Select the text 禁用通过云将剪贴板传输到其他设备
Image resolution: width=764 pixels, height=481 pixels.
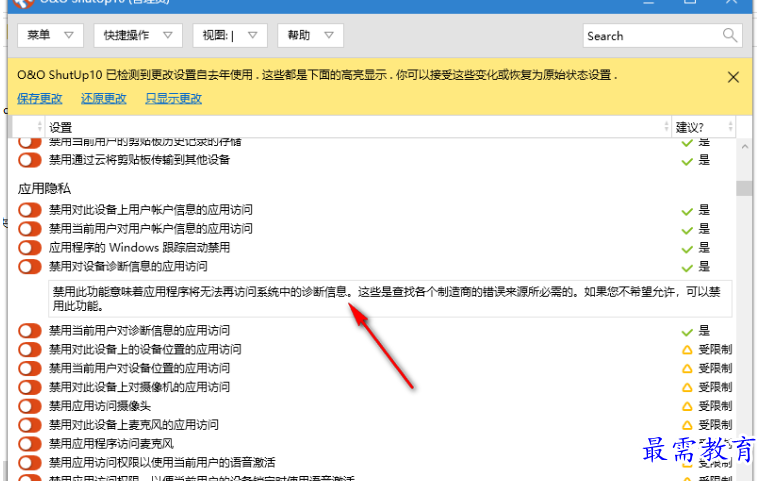139,160
